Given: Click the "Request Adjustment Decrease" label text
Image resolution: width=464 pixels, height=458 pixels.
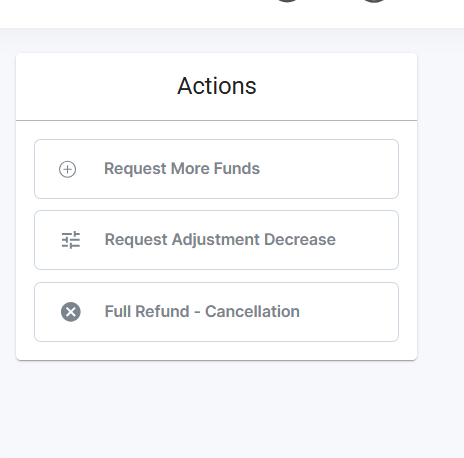Looking at the screenshot, I should click(x=220, y=240).
